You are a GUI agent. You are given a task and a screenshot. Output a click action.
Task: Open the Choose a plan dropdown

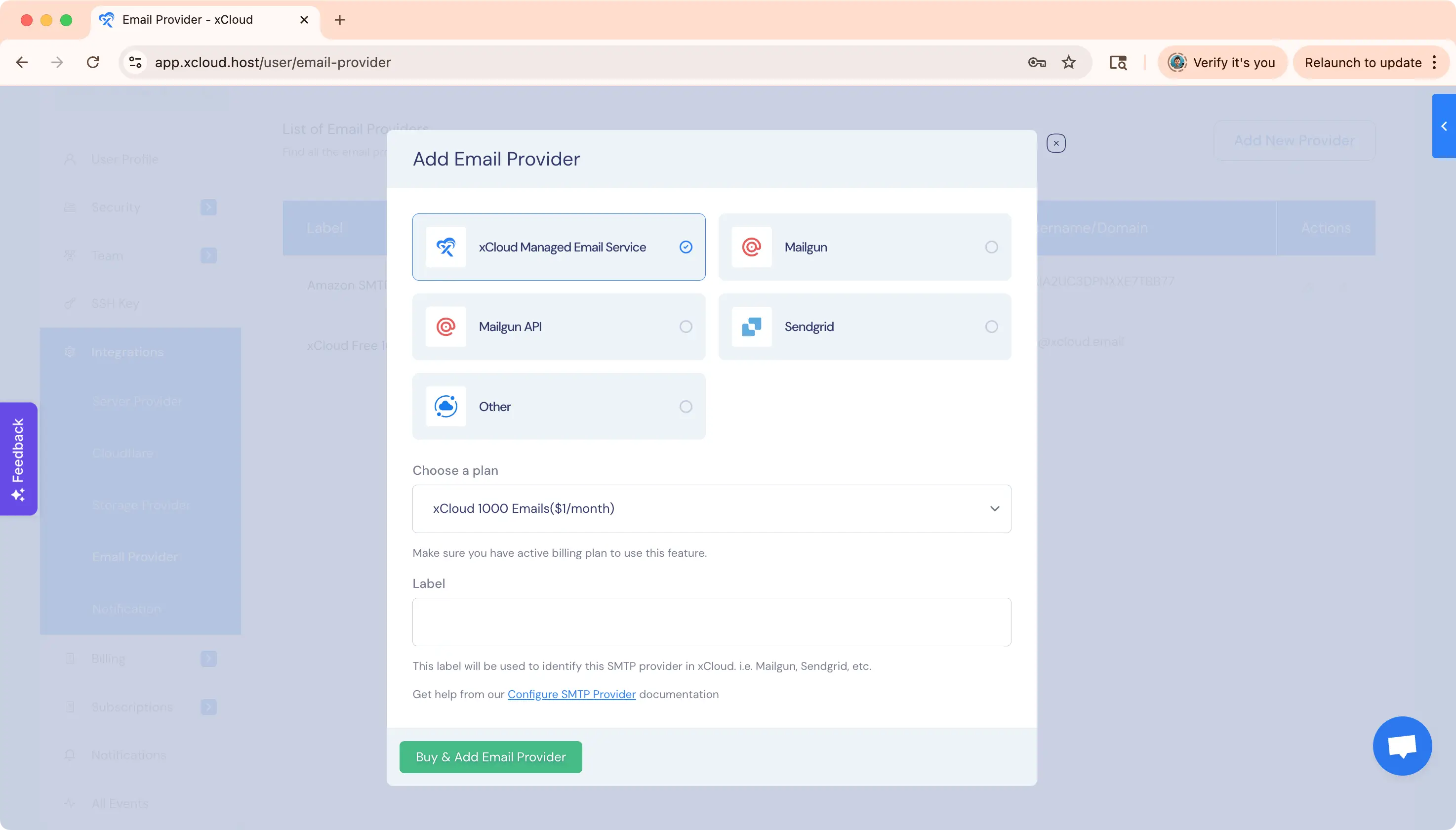(x=711, y=508)
